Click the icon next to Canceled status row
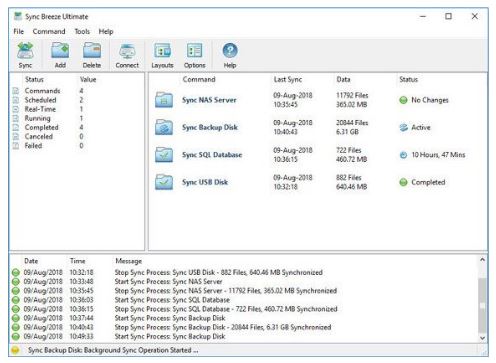 [16, 136]
